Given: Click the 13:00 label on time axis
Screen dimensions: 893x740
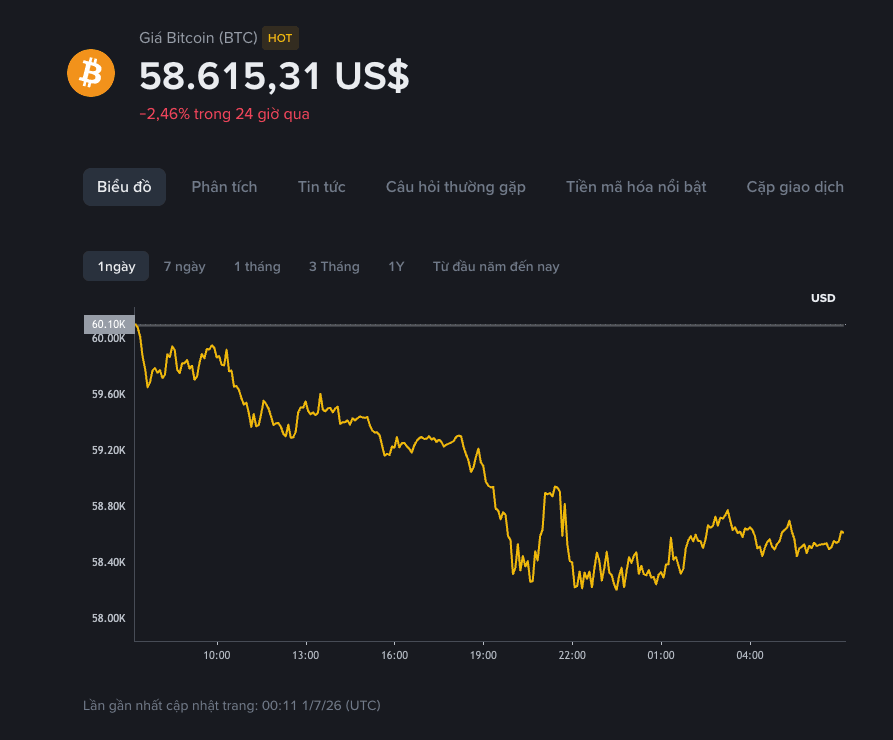Looking at the screenshot, I should [x=305, y=655].
